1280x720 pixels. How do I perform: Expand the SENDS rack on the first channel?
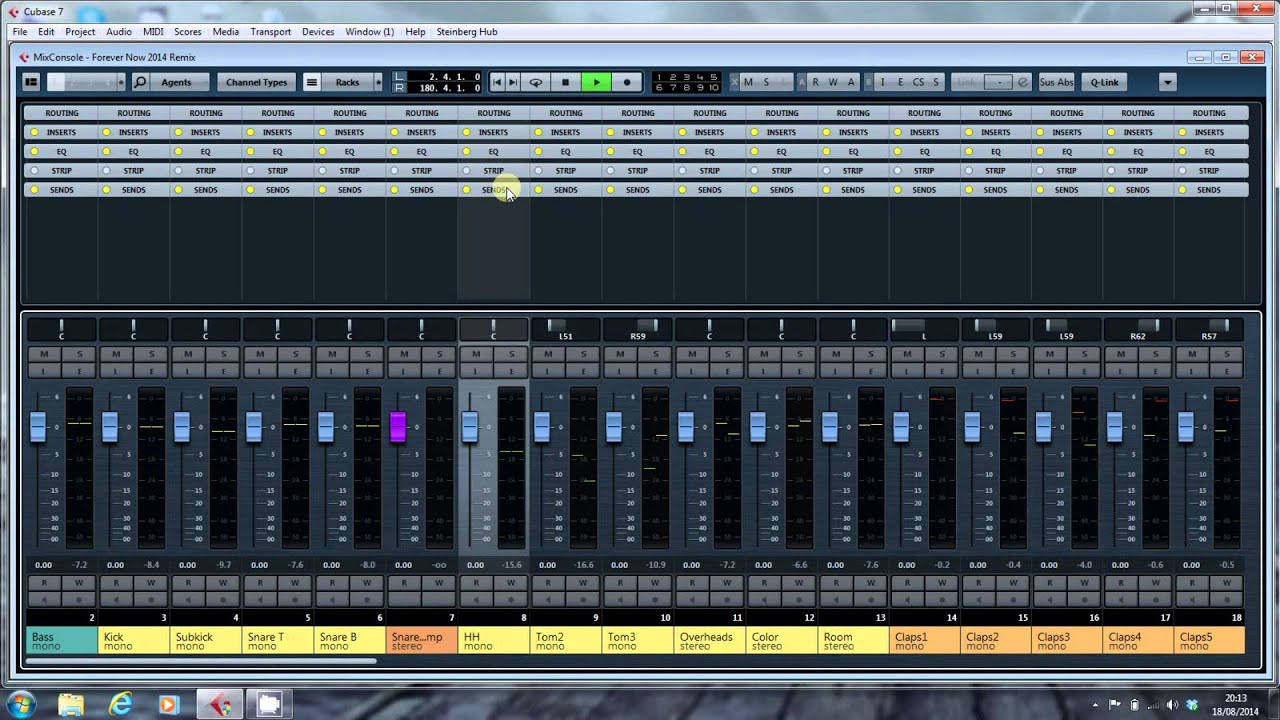(61, 189)
